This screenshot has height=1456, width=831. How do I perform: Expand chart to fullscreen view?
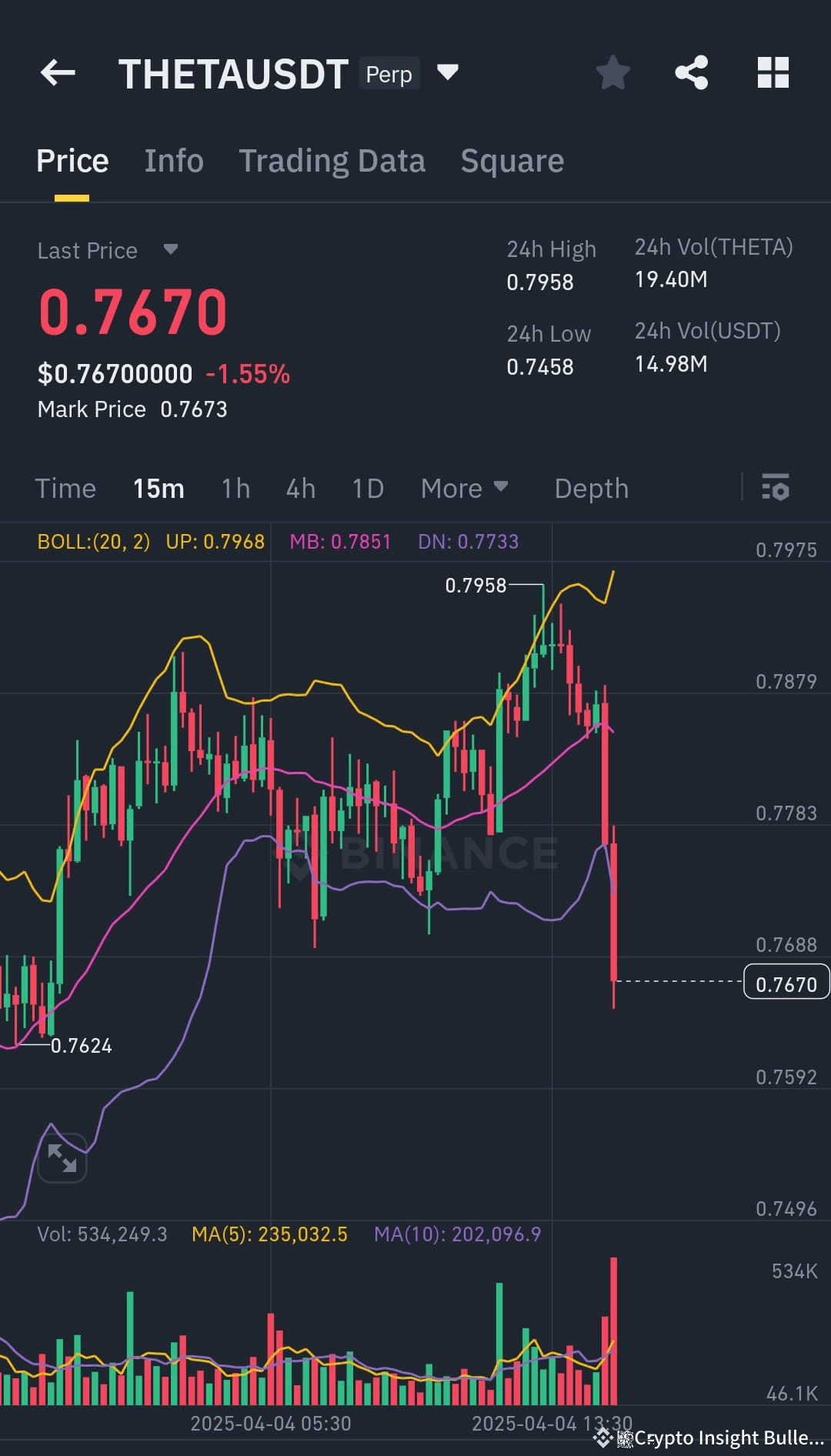[62, 1158]
